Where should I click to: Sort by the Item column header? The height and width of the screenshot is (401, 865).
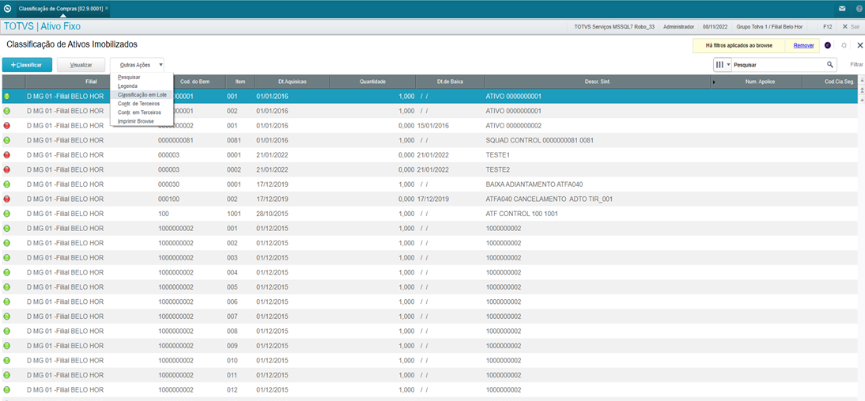pyautogui.click(x=240, y=82)
